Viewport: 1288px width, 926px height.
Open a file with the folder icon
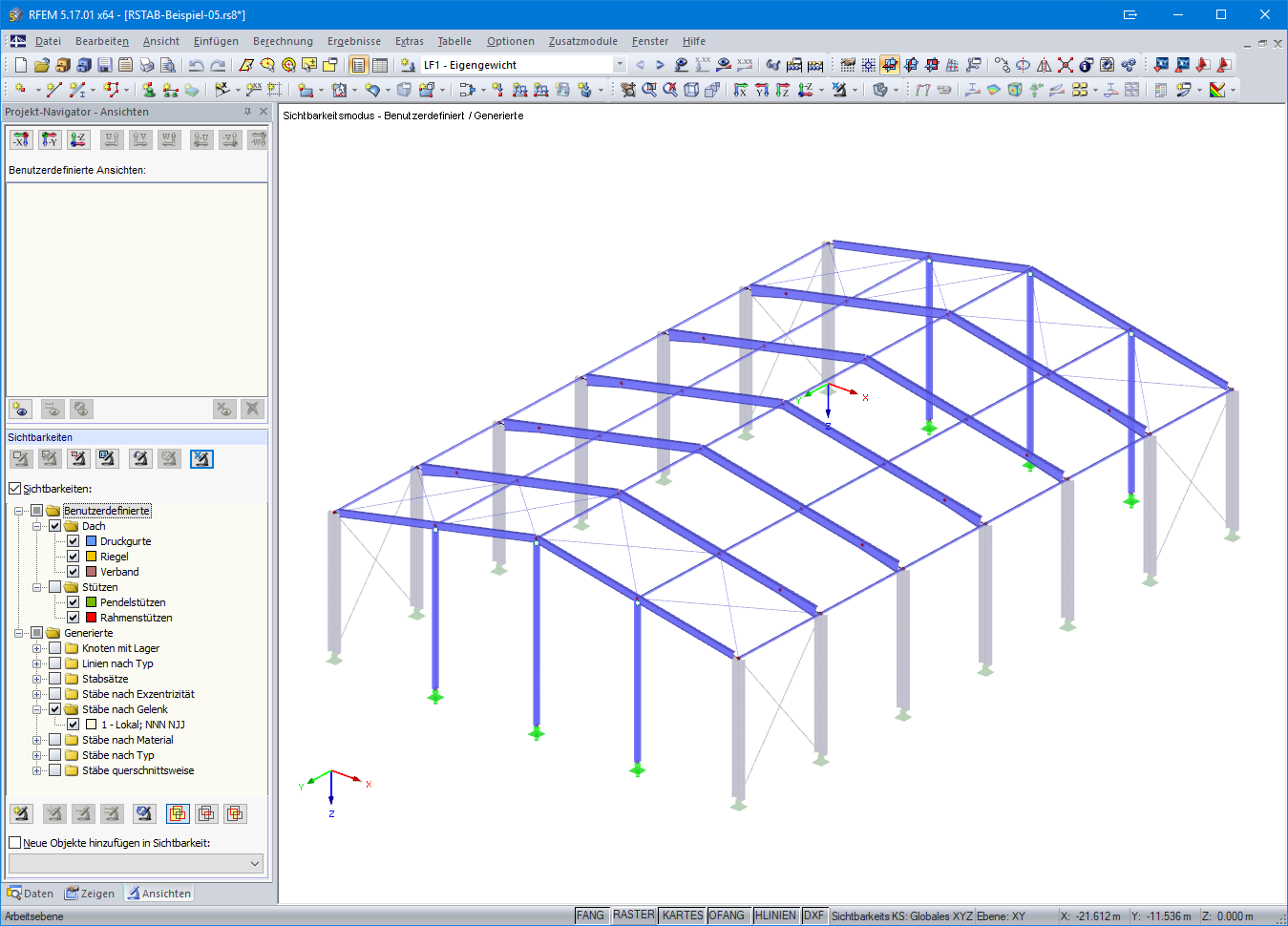(41, 65)
